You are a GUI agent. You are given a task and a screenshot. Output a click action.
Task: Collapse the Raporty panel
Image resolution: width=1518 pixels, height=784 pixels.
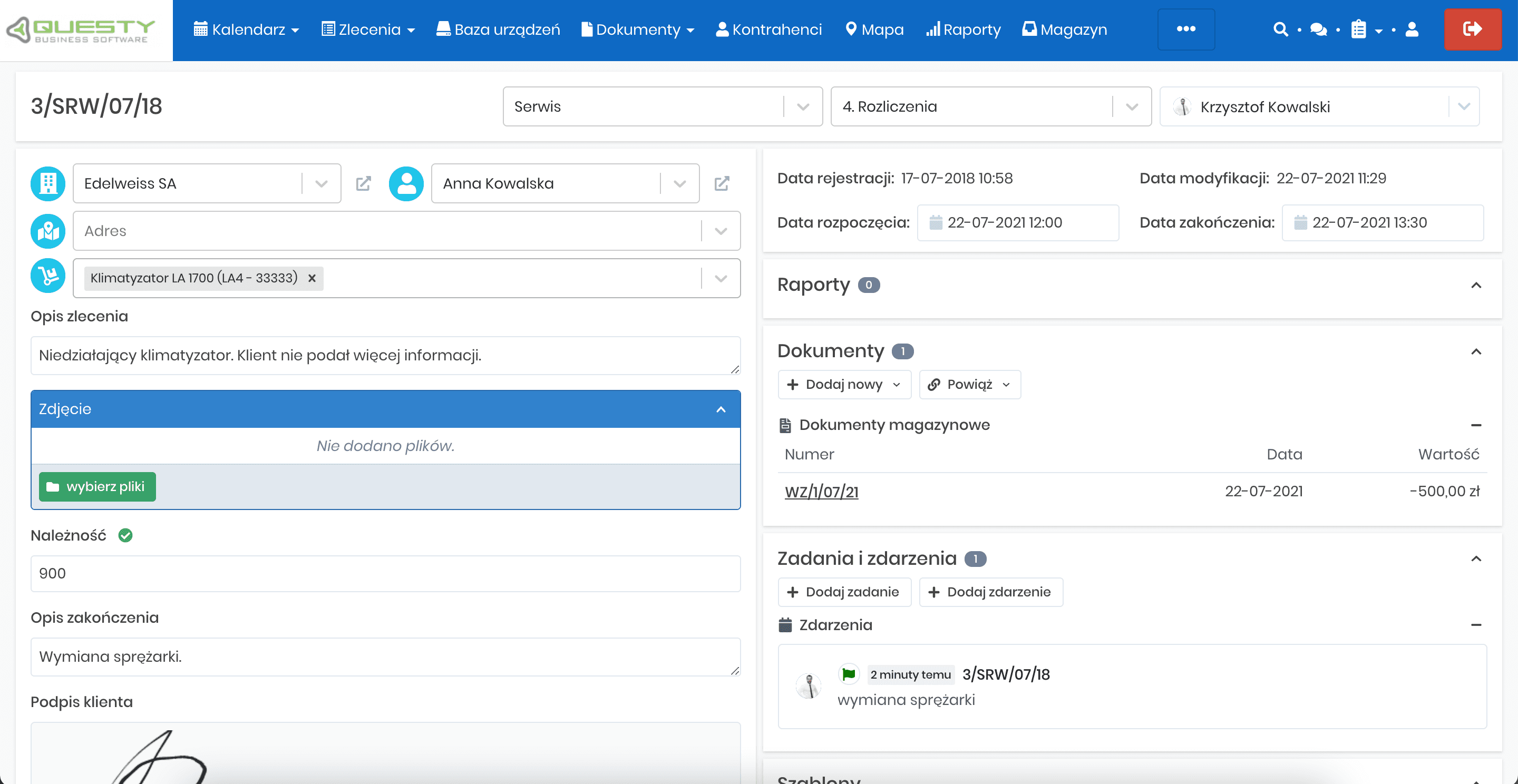coord(1476,285)
